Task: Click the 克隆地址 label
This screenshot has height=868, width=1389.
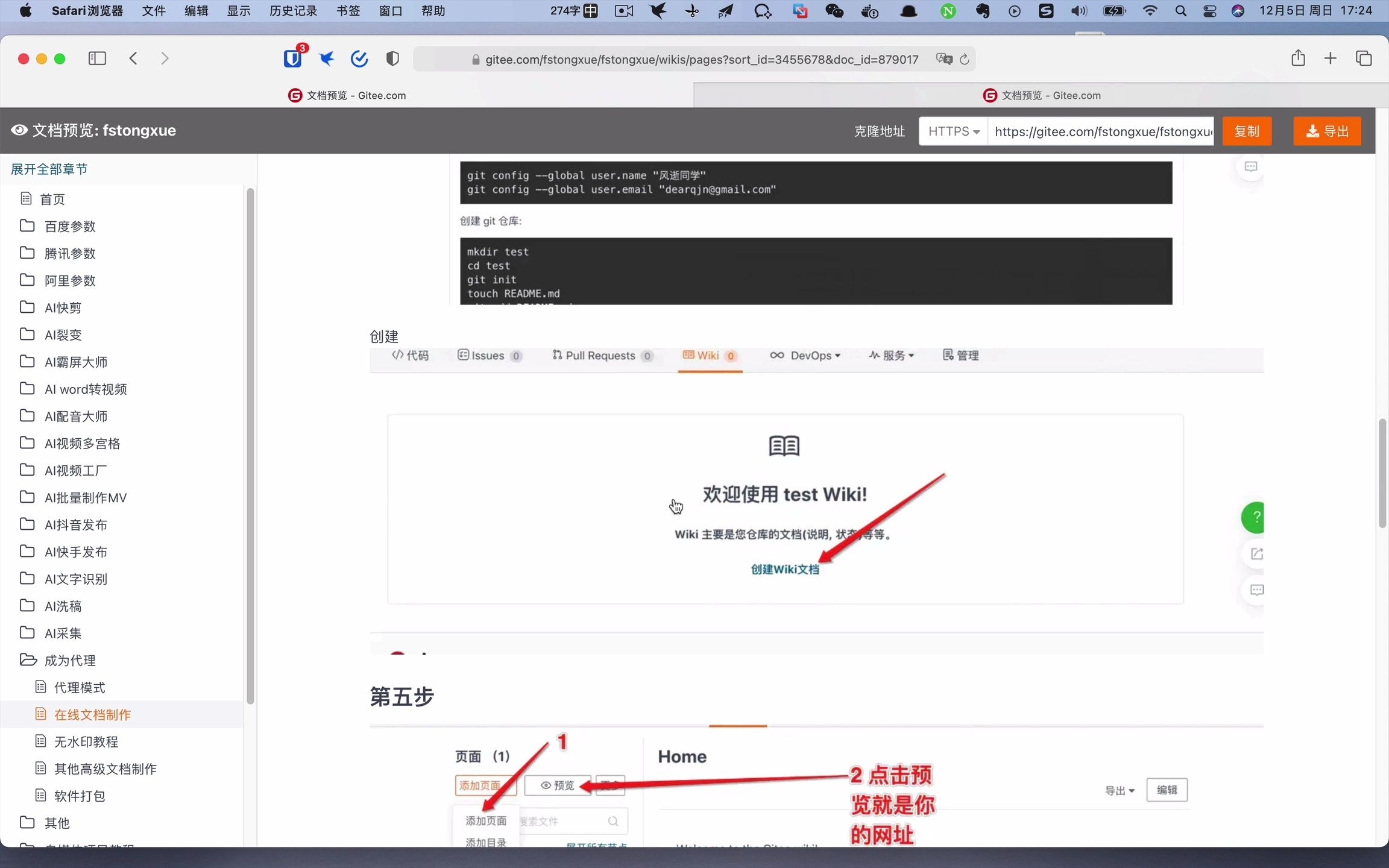Action: [x=879, y=131]
